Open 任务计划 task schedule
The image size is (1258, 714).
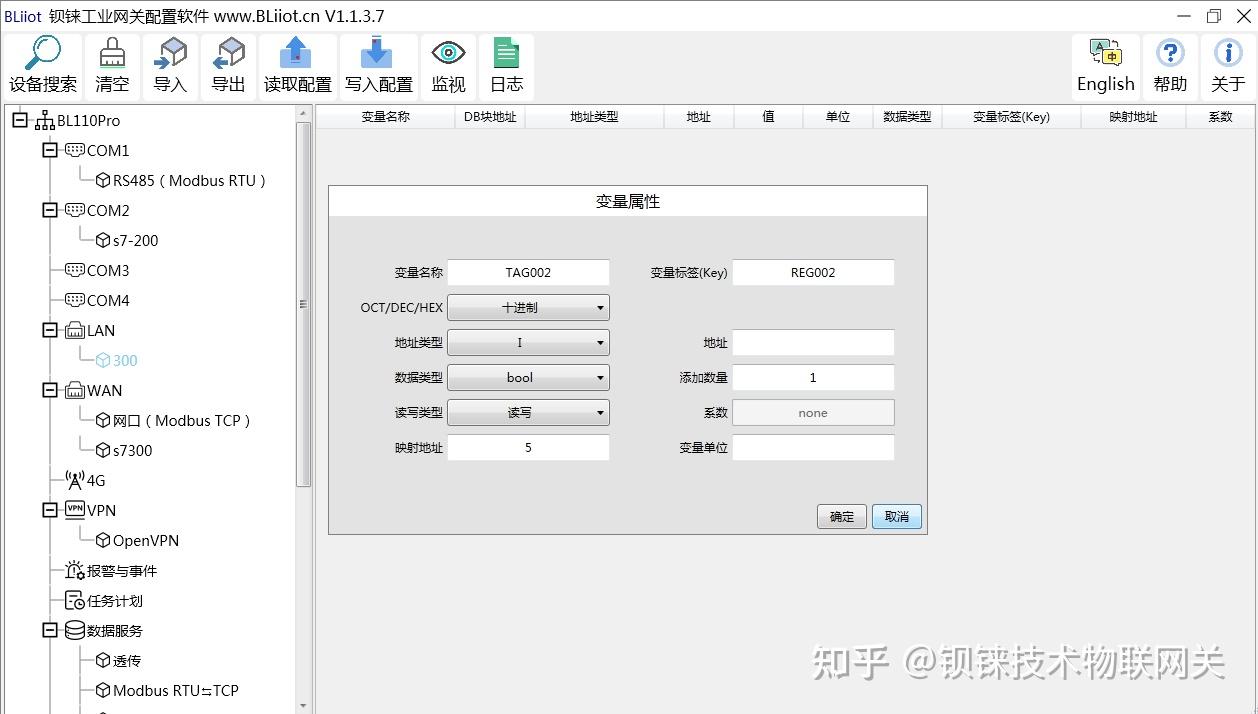tap(115, 601)
